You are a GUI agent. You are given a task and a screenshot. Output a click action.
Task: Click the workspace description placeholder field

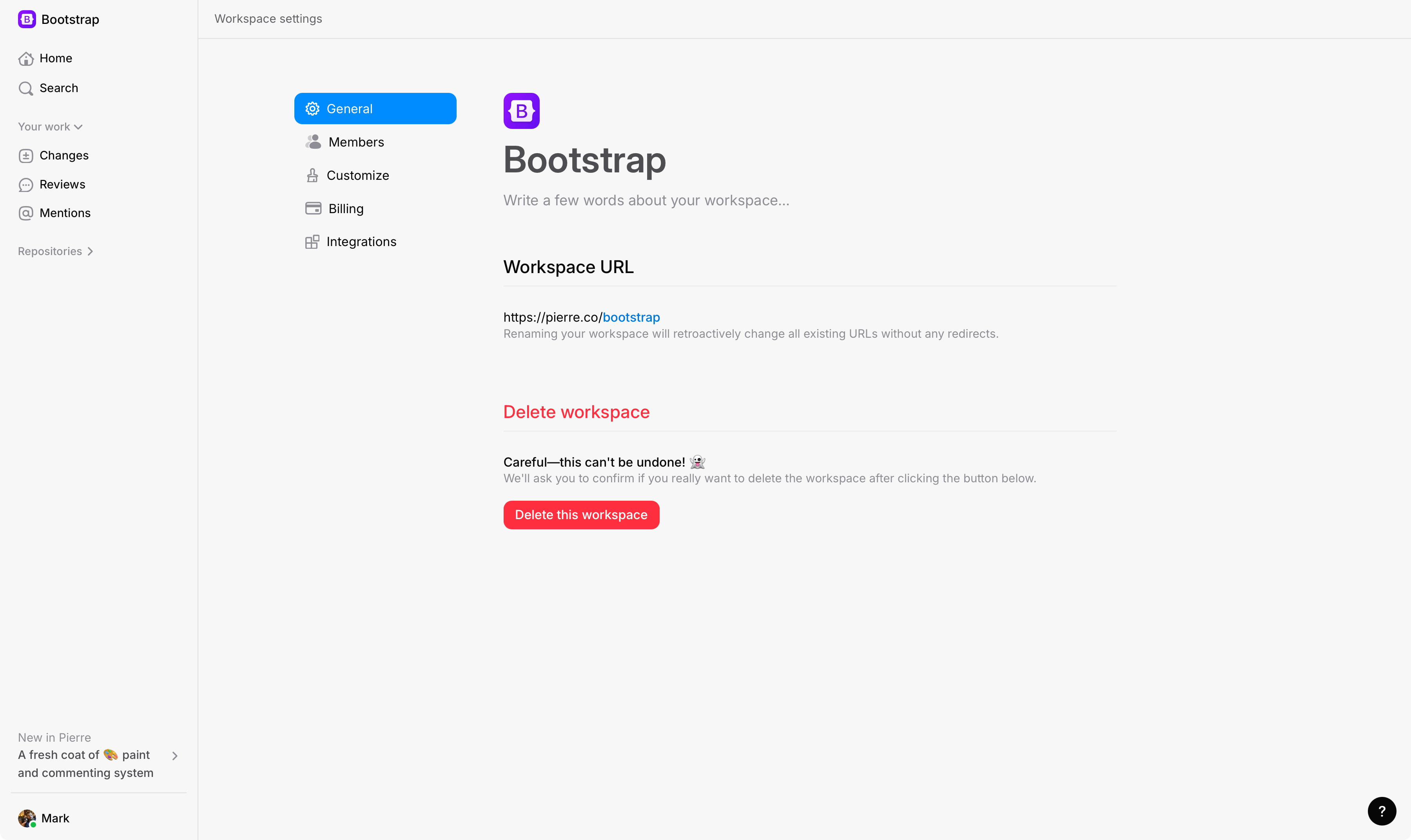[646, 200]
